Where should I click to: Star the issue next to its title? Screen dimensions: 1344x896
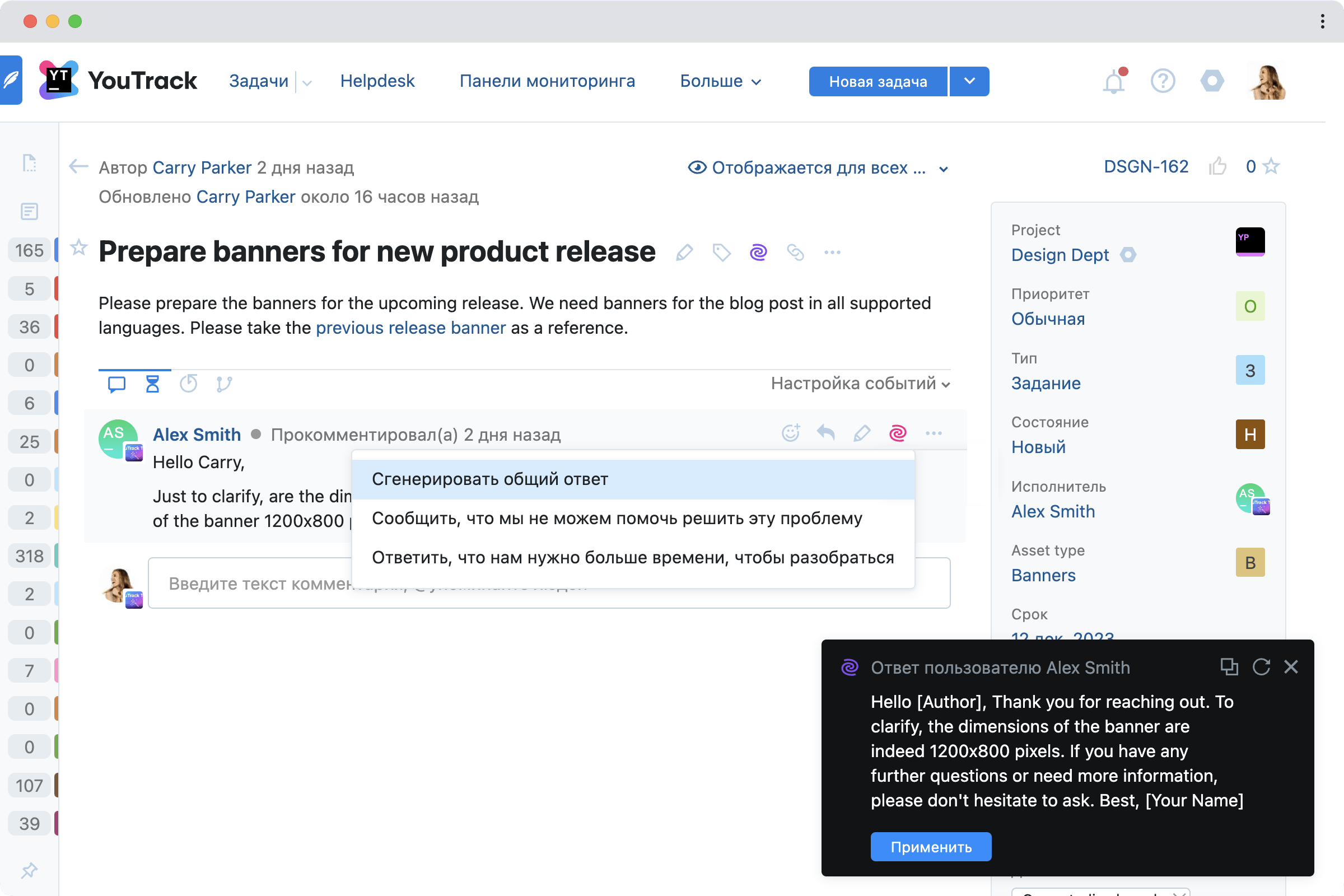pos(78,248)
